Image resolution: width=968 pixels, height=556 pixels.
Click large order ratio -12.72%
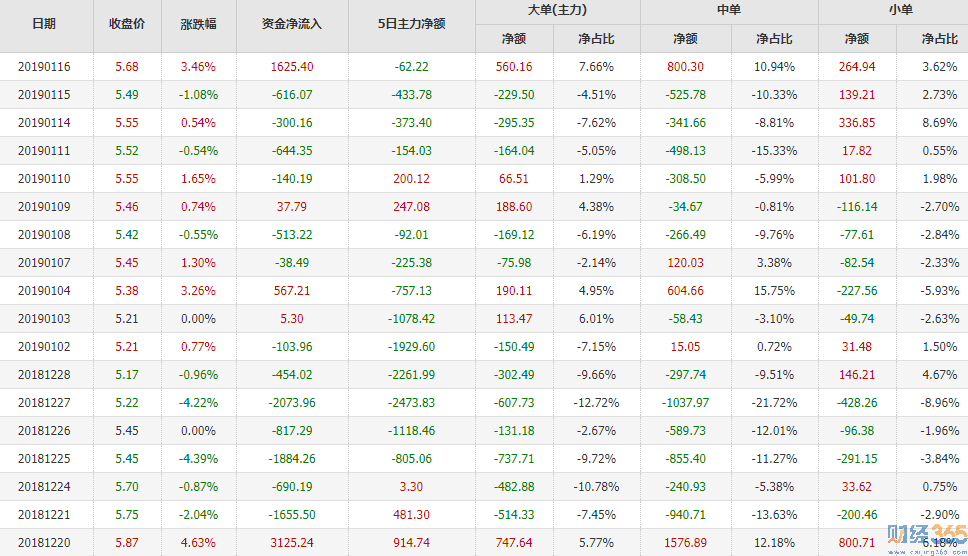596,403
